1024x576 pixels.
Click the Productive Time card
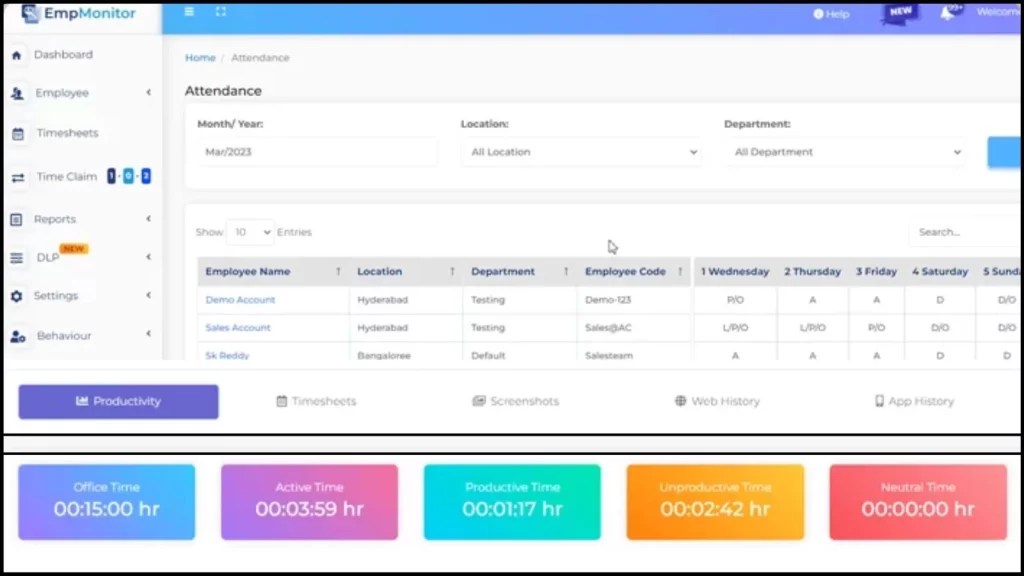(x=512, y=502)
